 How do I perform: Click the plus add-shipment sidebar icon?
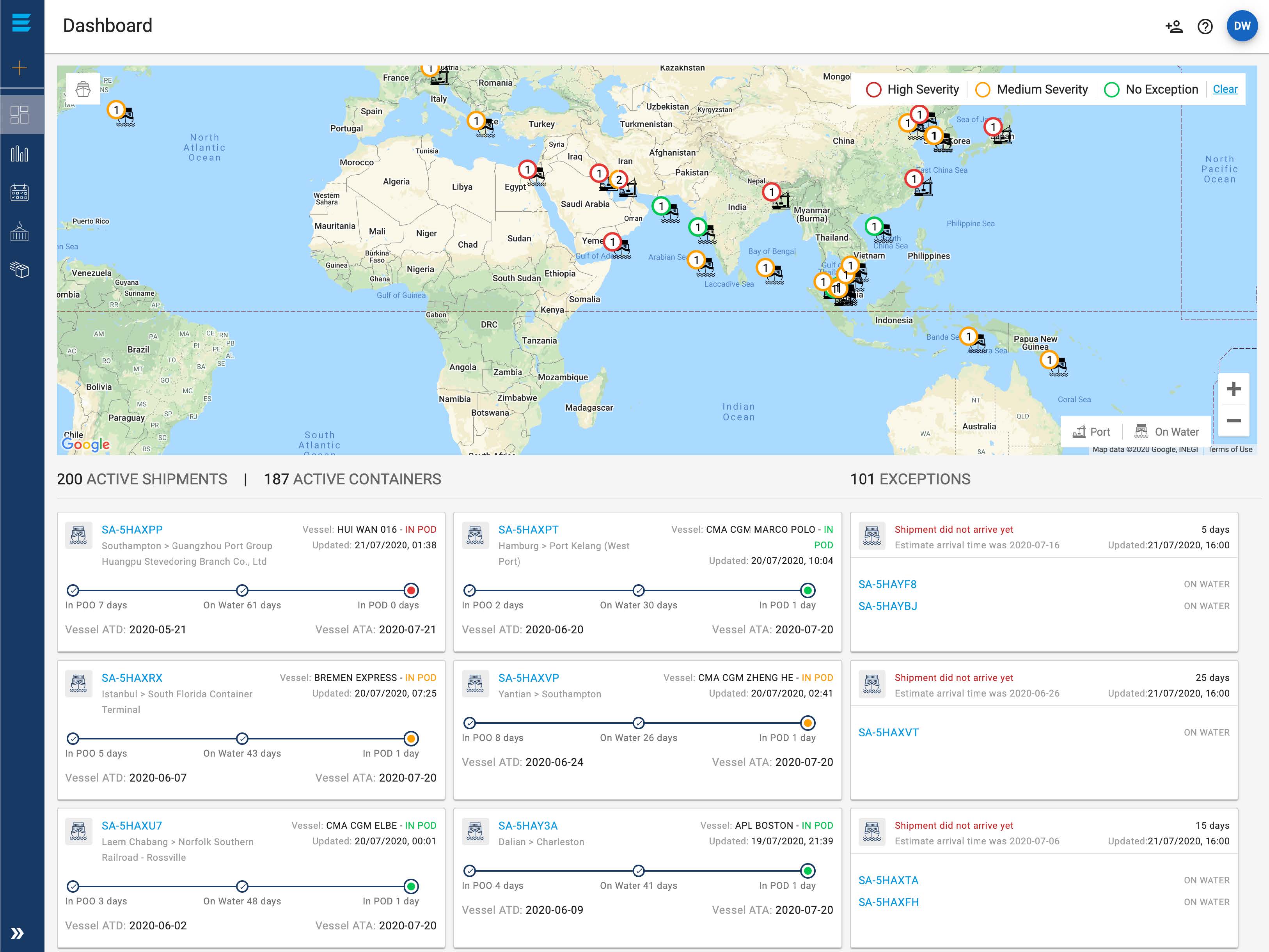20,68
